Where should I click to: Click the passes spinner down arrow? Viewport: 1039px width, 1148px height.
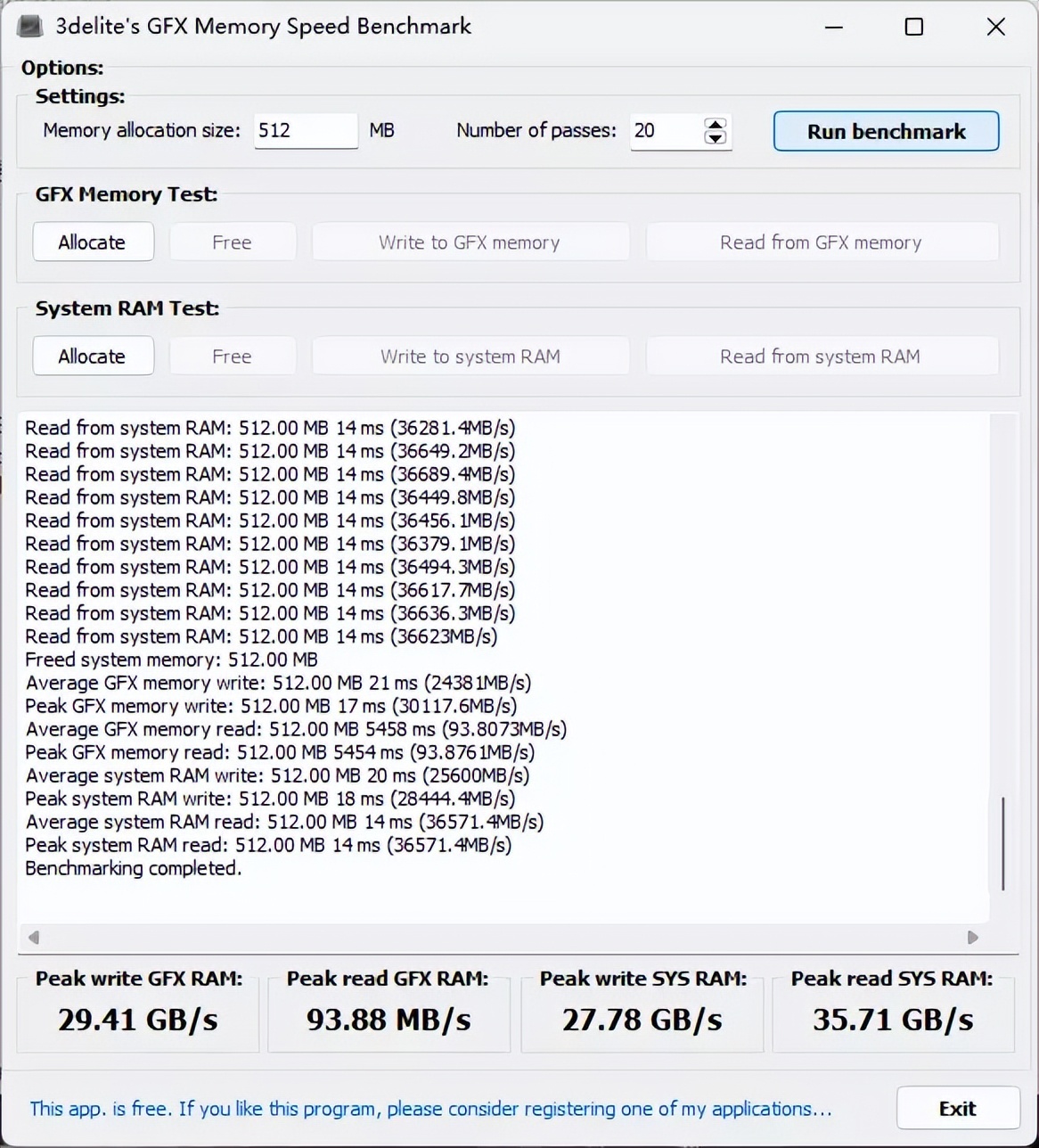(715, 140)
